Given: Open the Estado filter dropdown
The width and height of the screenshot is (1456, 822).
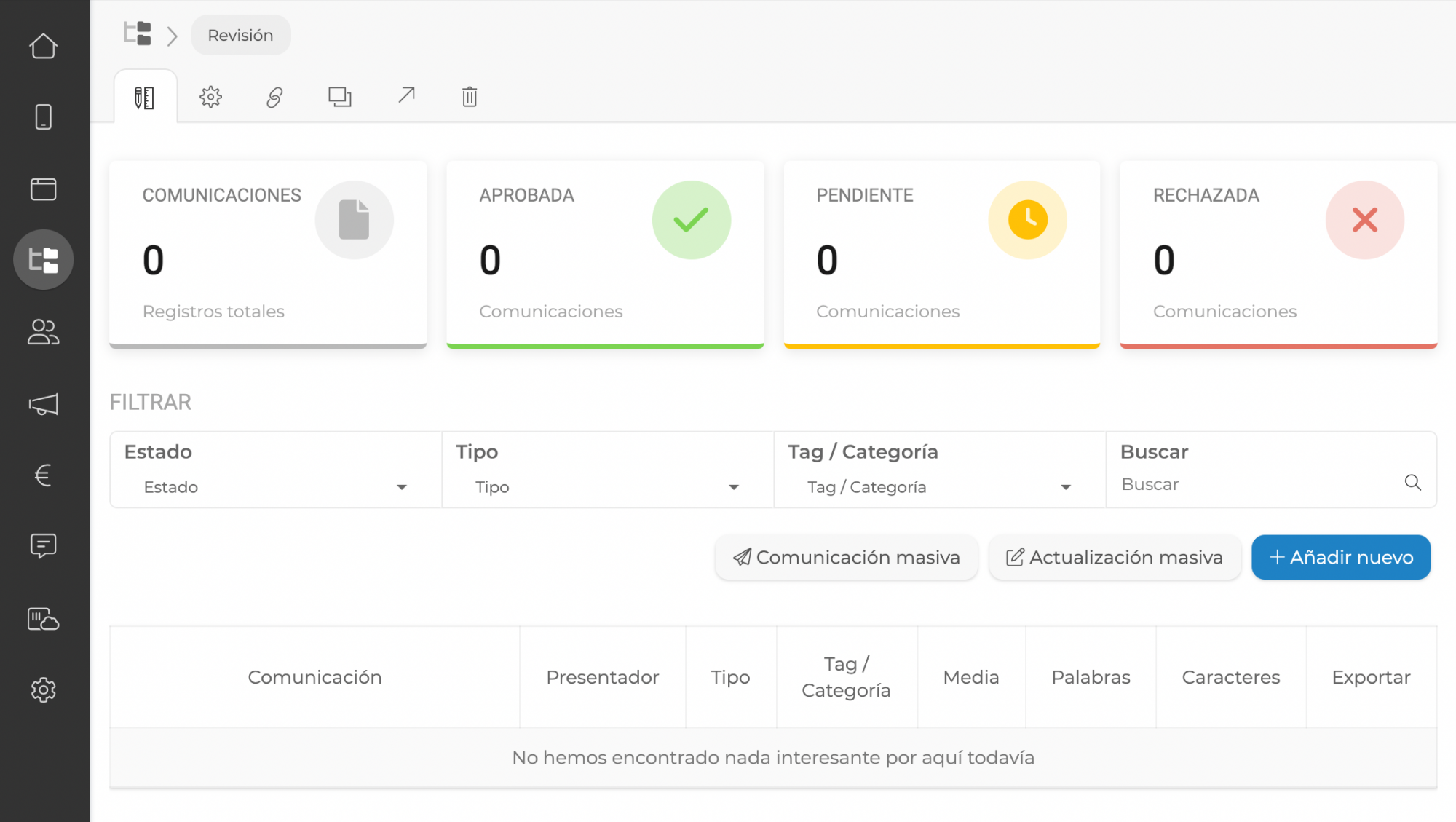Looking at the screenshot, I should point(275,487).
